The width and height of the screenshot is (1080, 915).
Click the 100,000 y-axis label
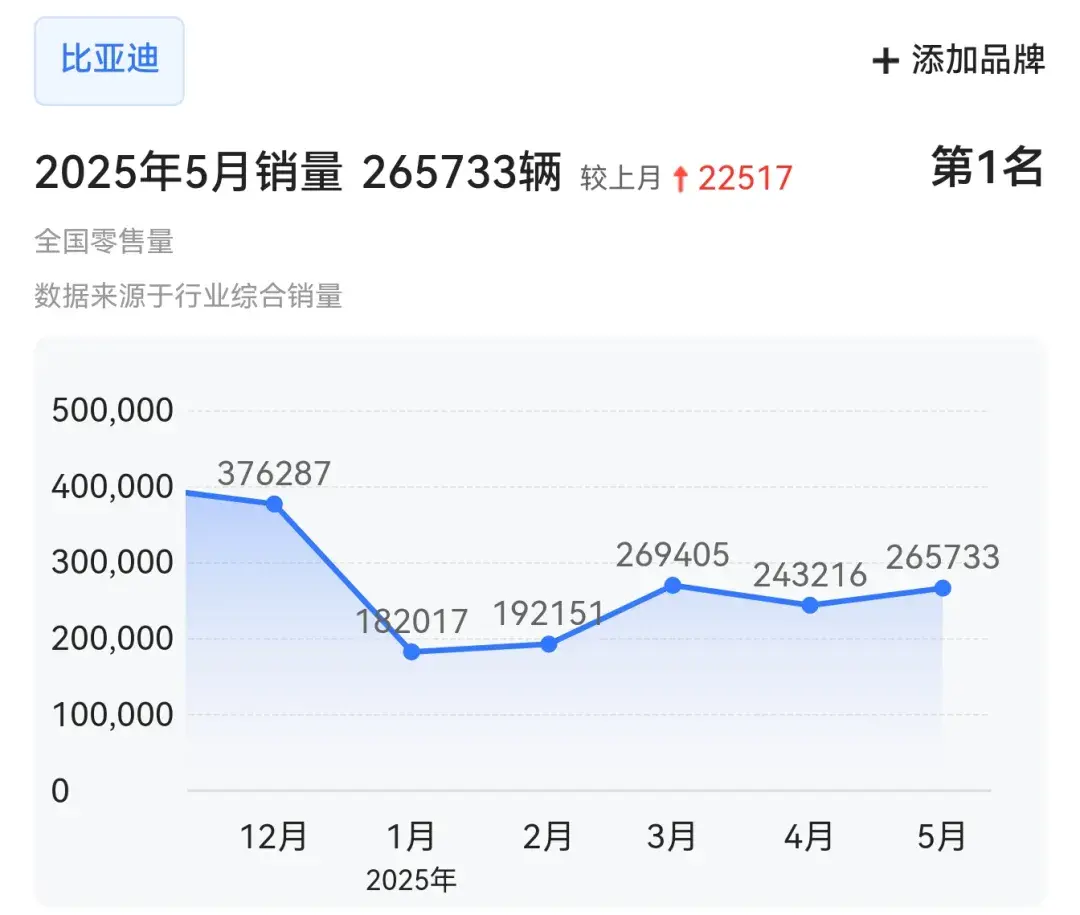click(x=112, y=715)
